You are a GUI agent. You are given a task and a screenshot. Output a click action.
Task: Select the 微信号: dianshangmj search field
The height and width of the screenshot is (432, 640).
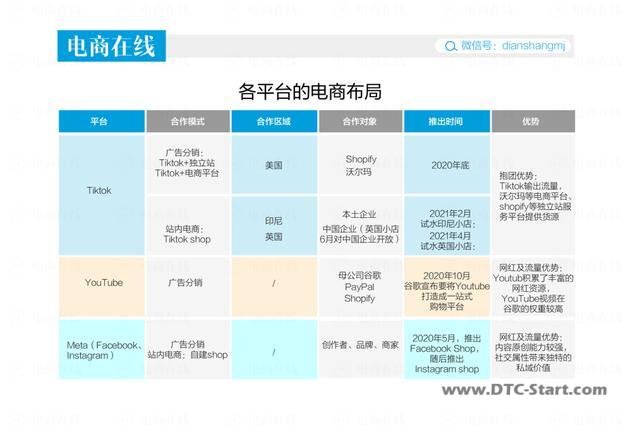click(503, 46)
